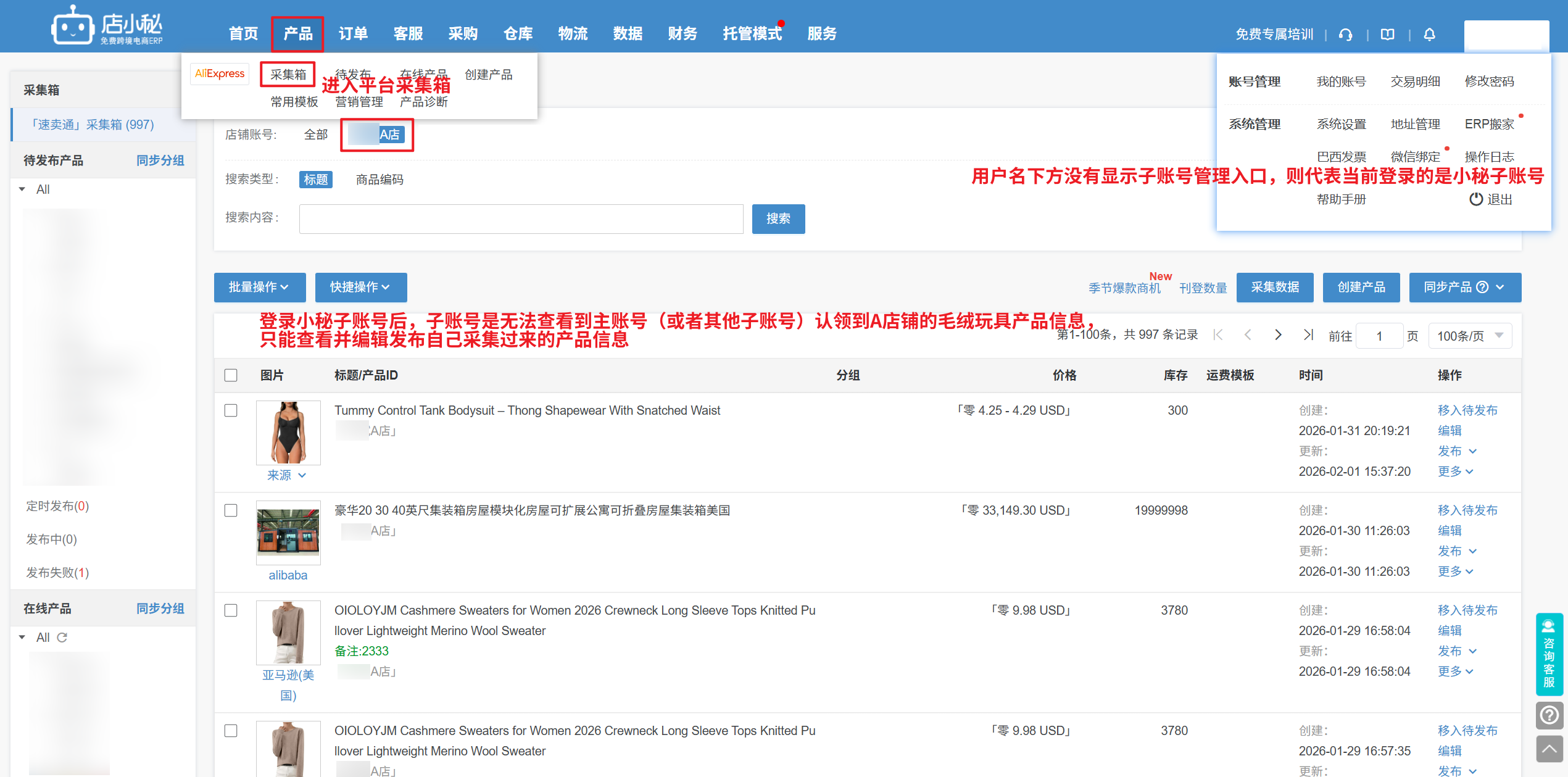Screen dimensions: 1568x777
Task: Click the 搜索 button
Action: (778, 218)
